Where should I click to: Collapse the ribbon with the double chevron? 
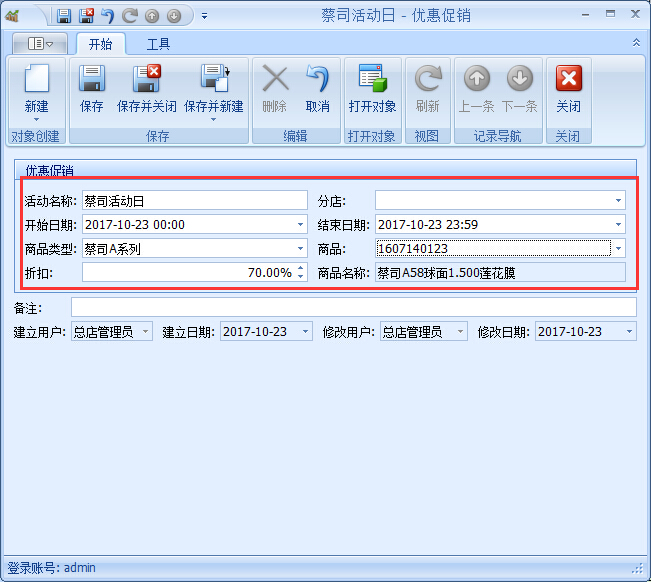tap(636, 43)
